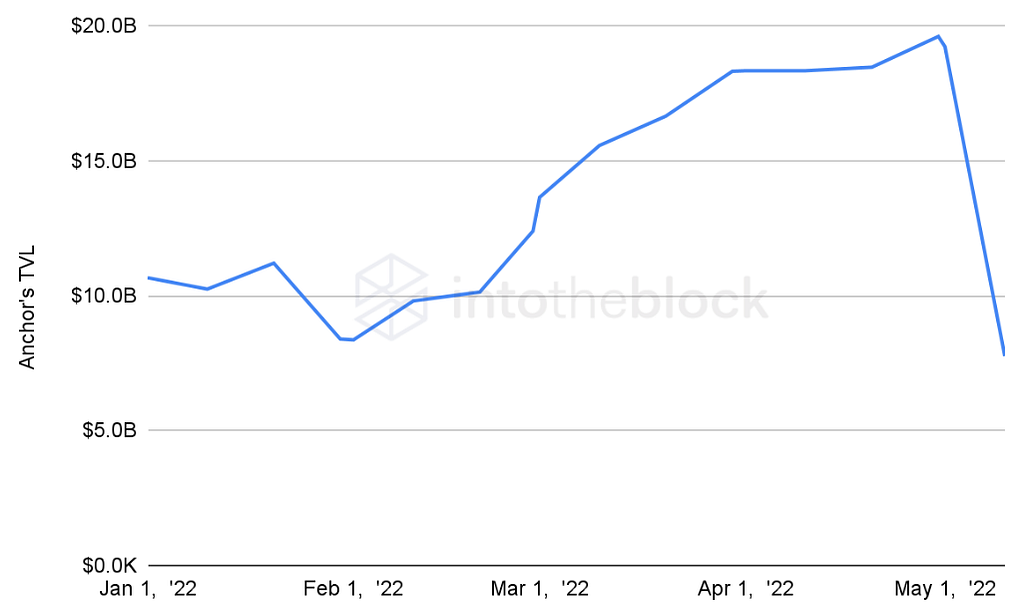Click the line's highest peak near $20.0B

[938, 36]
